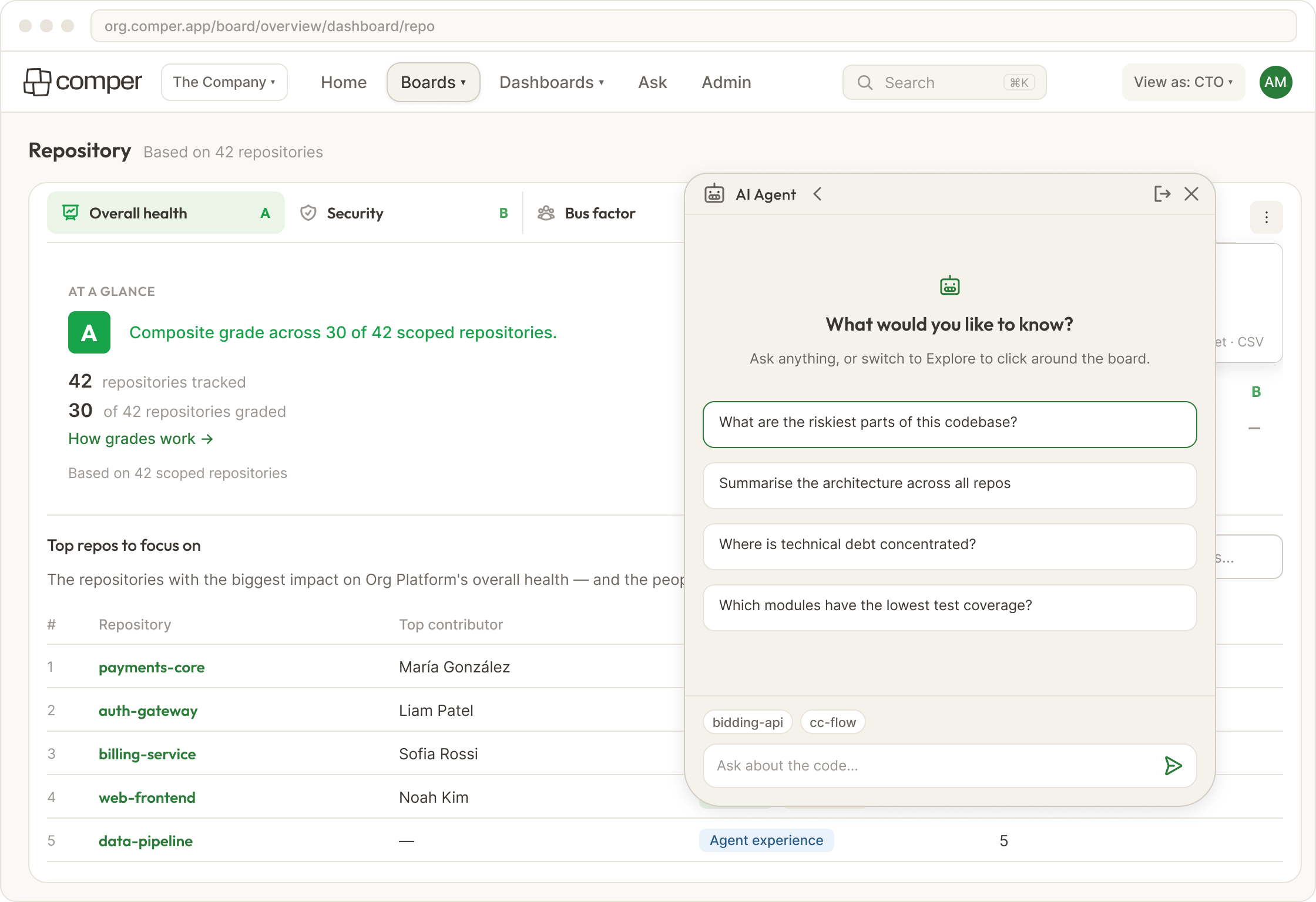This screenshot has height=902, width=1316.
Task: Click contributor Noah Kim
Action: [434, 797]
